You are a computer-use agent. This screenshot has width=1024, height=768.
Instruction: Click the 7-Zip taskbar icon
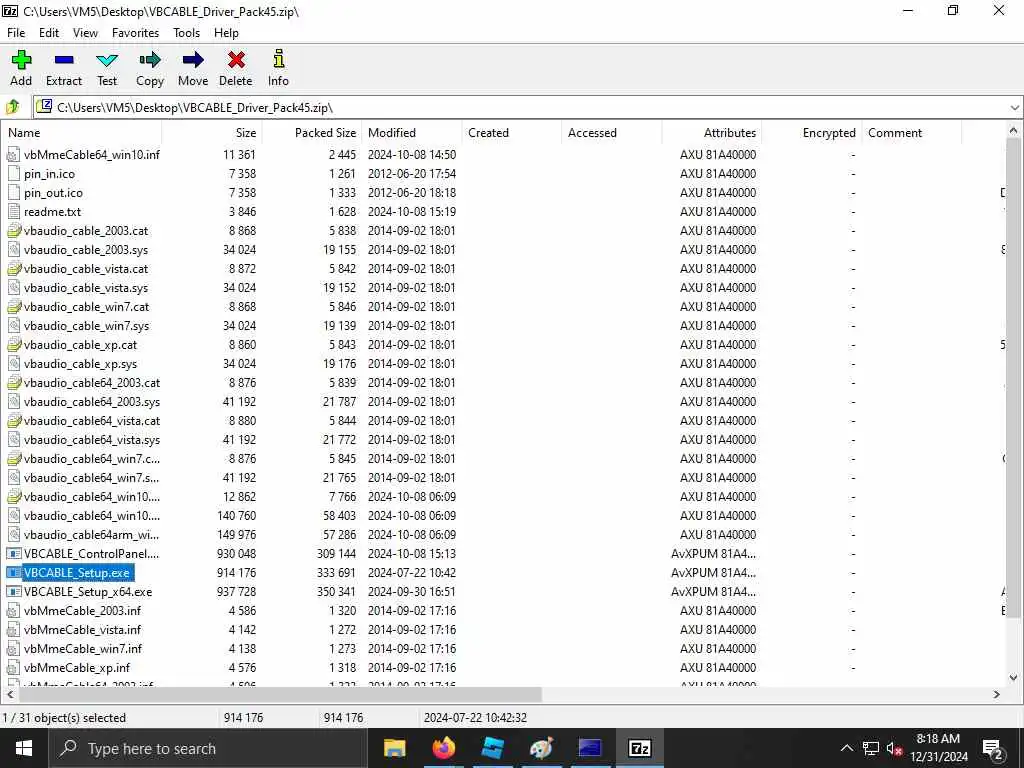(639, 748)
